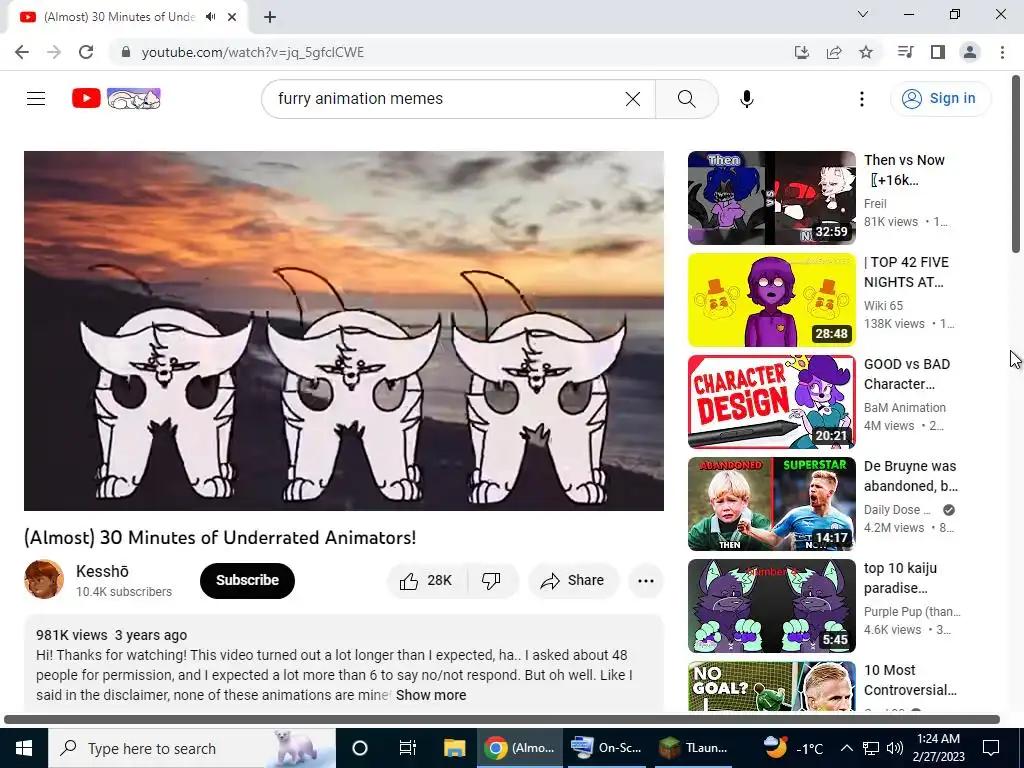Open '| TOP 42 FIVE NIGHTS AT...' title
Screen dimensions: 1024x768
click(x=906, y=272)
